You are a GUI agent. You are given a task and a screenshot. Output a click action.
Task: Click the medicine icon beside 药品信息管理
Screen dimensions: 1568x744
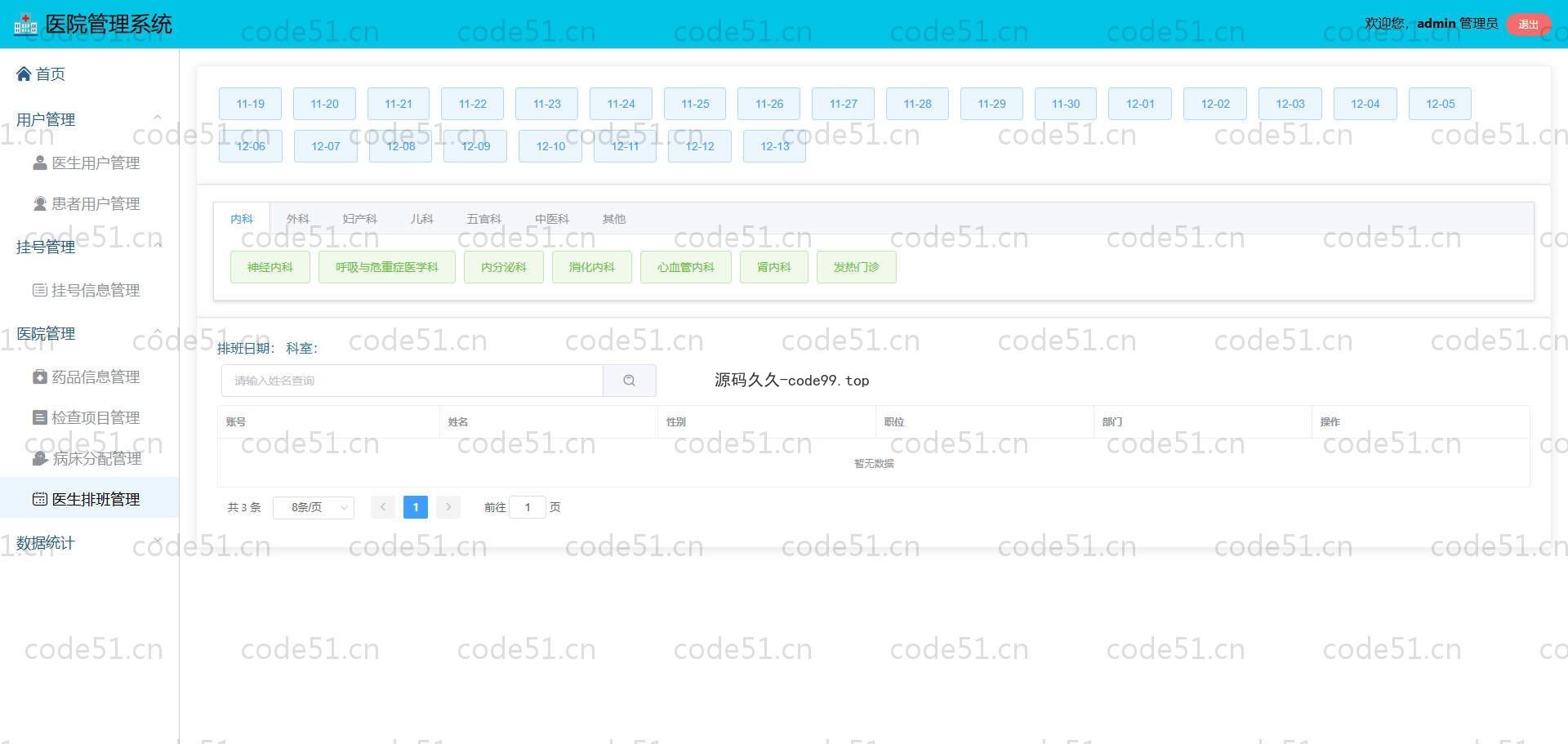point(39,376)
